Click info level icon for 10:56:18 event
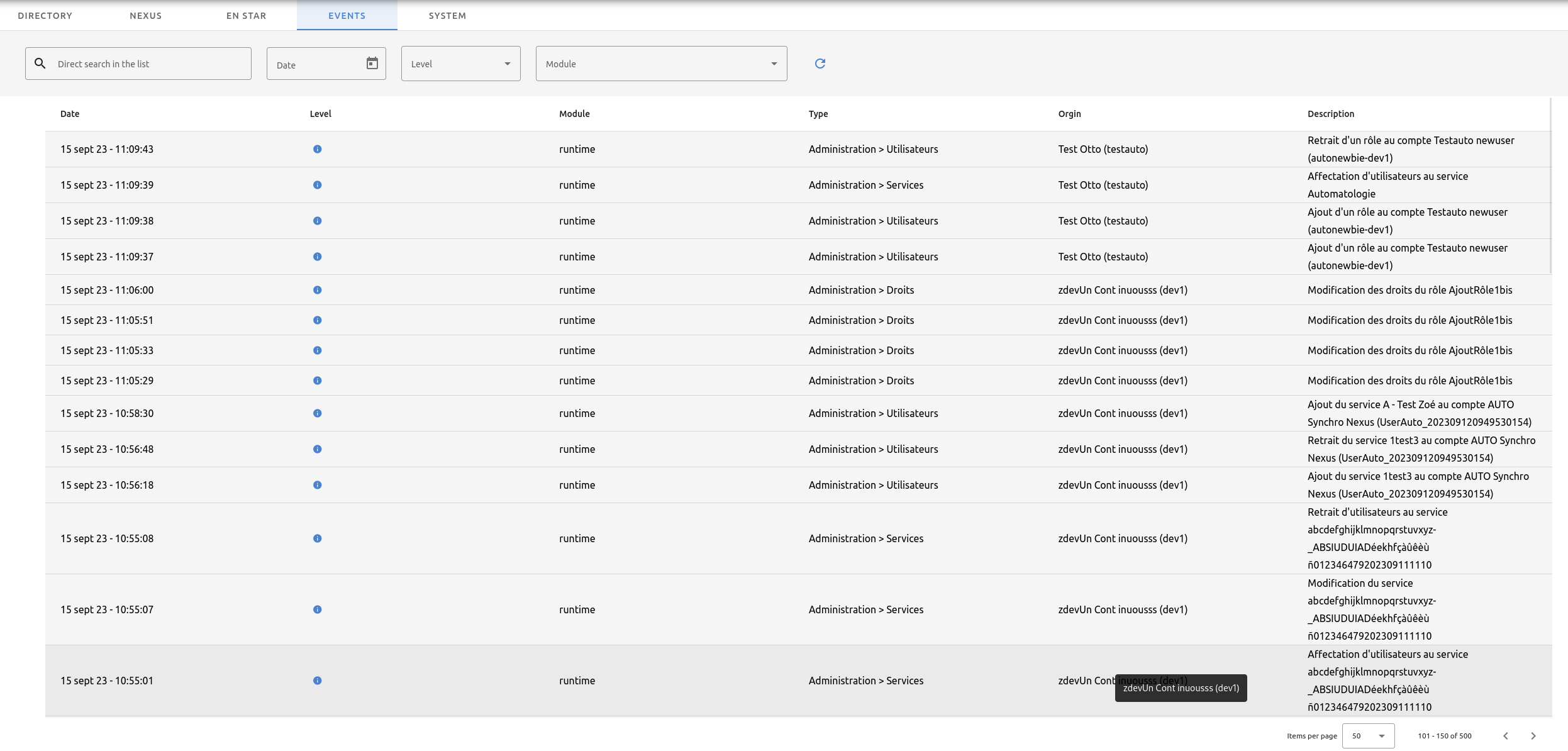This screenshot has width=1568, height=751. click(x=318, y=485)
